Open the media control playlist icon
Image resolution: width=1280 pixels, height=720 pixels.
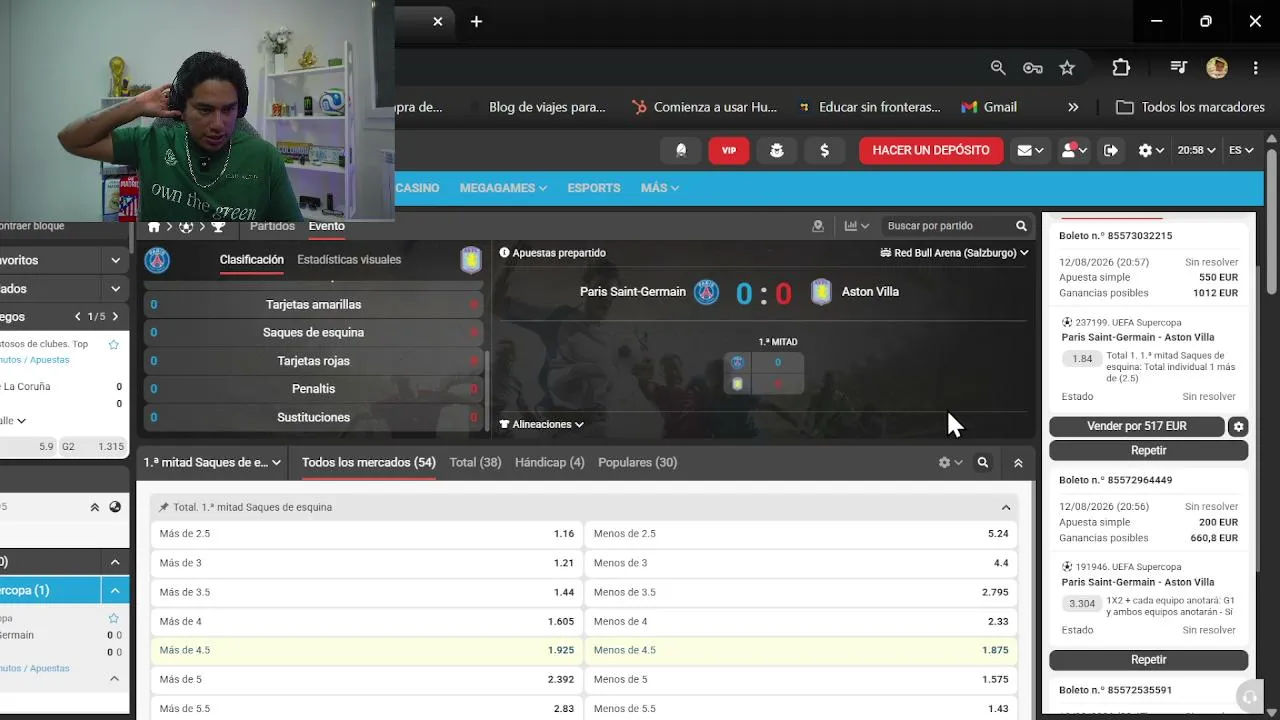(1179, 68)
